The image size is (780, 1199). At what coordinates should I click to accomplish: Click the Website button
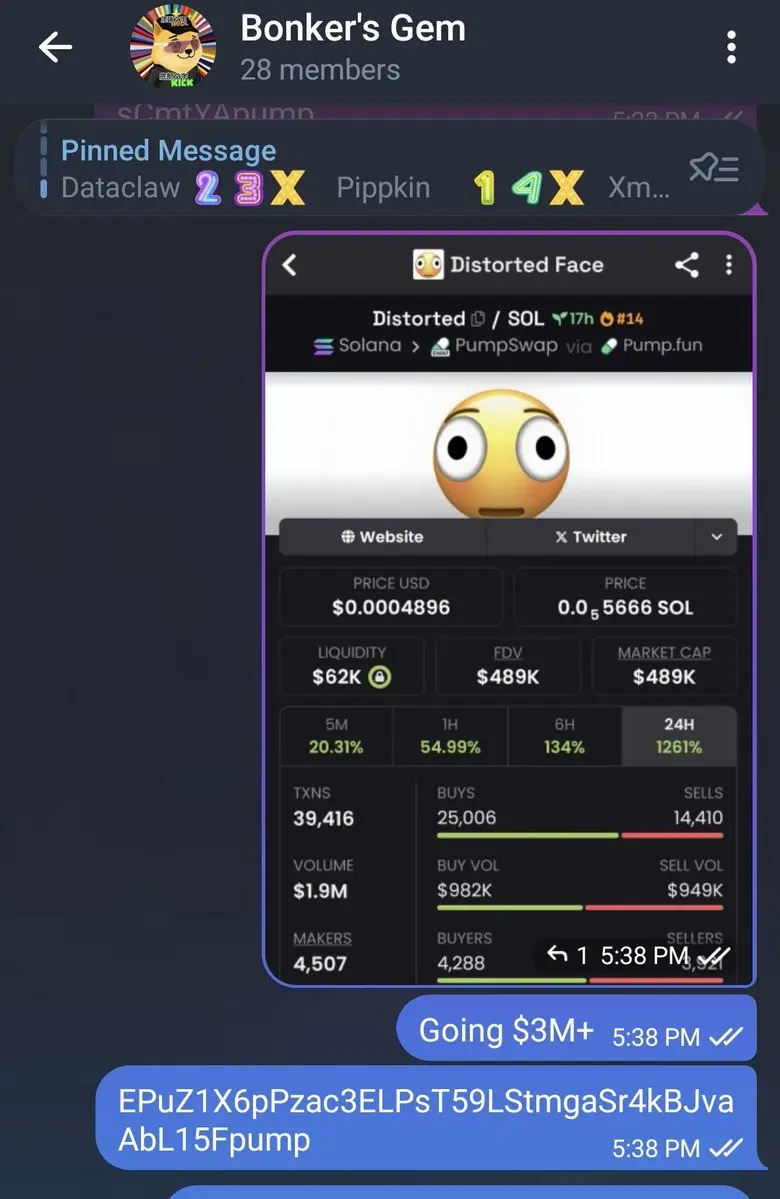382,537
